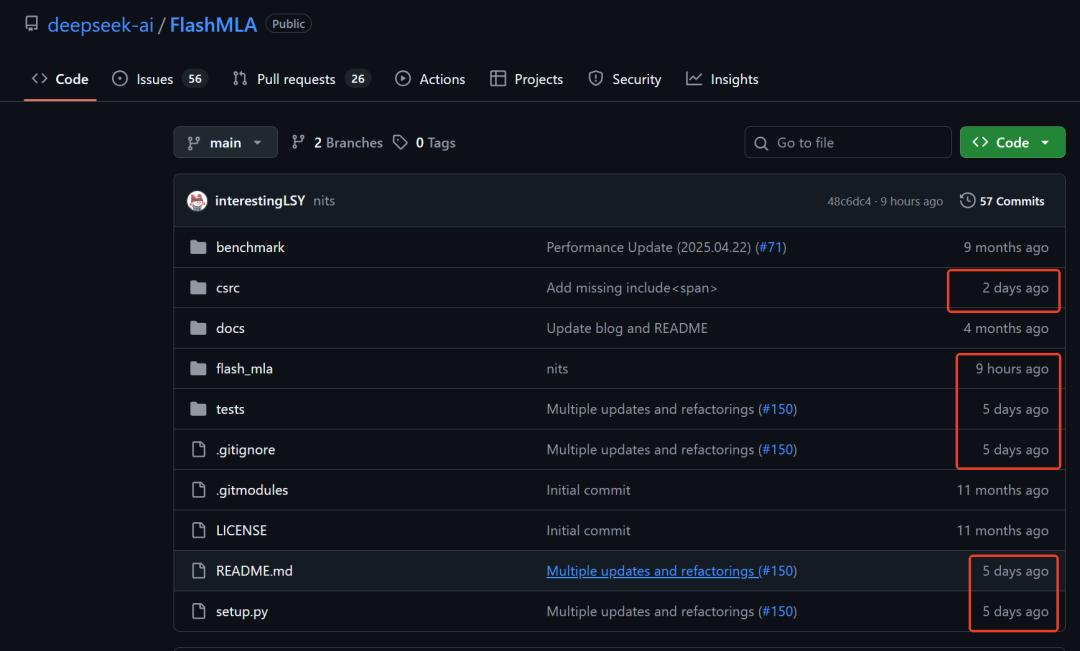The width and height of the screenshot is (1080, 651).
Task: Click the repository book icon beside deepseek-ai
Action: (x=32, y=24)
